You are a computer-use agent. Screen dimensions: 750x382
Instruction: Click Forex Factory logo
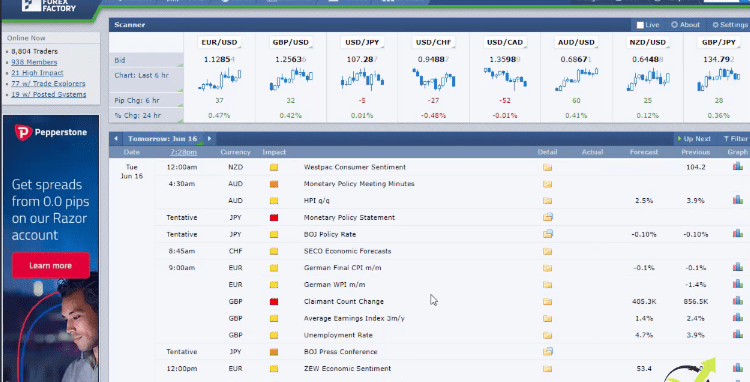49,6
